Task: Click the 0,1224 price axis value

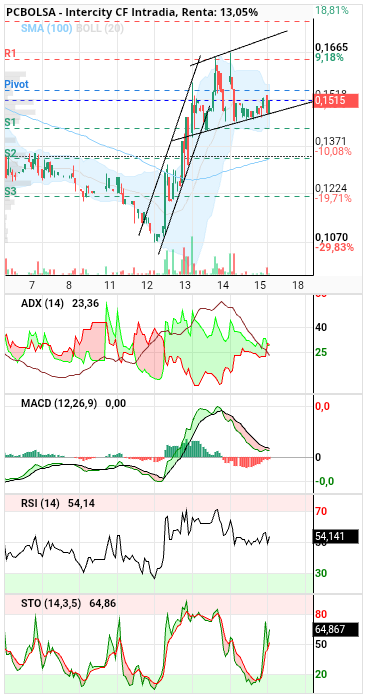Action: pos(331,188)
